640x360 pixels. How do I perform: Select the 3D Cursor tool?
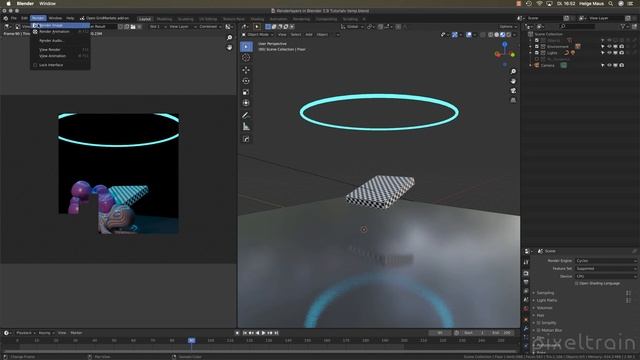pyautogui.click(x=246, y=58)
